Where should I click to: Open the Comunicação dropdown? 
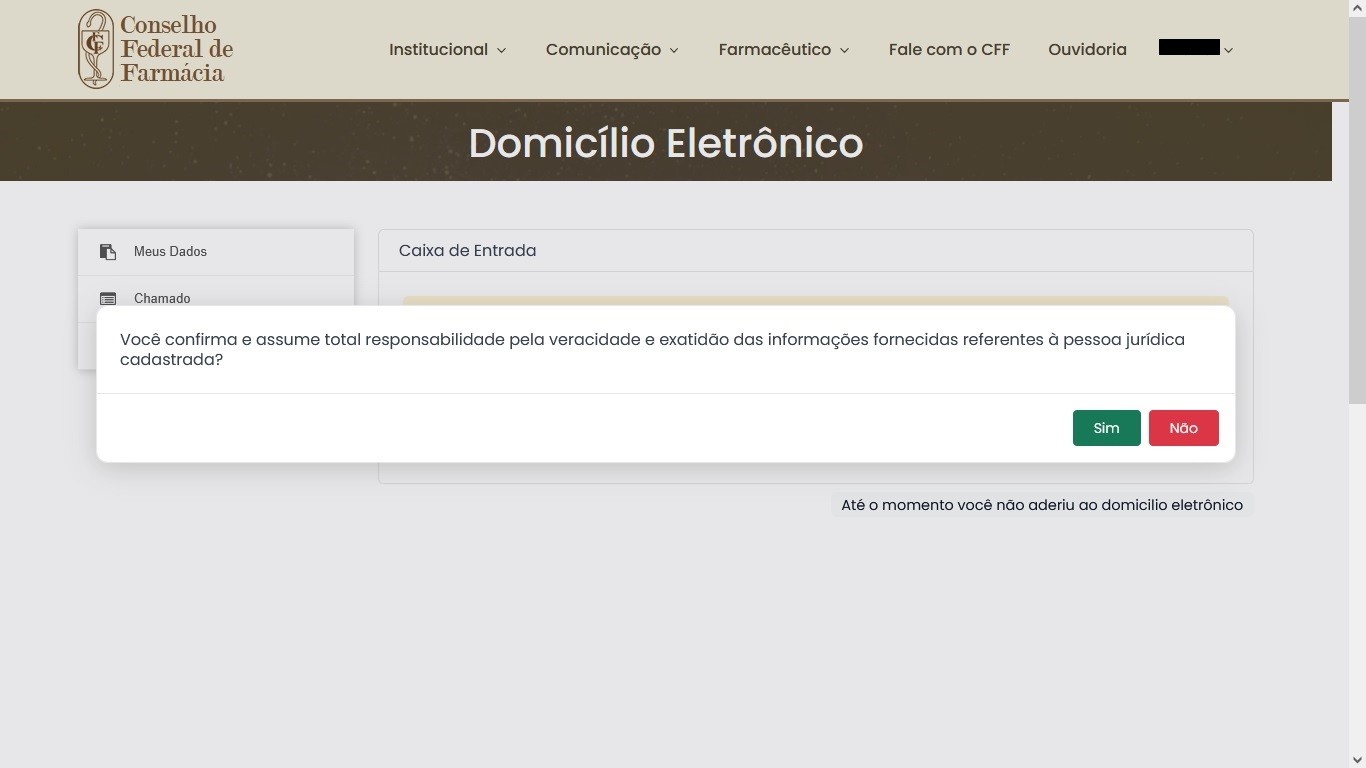[612, 49]
